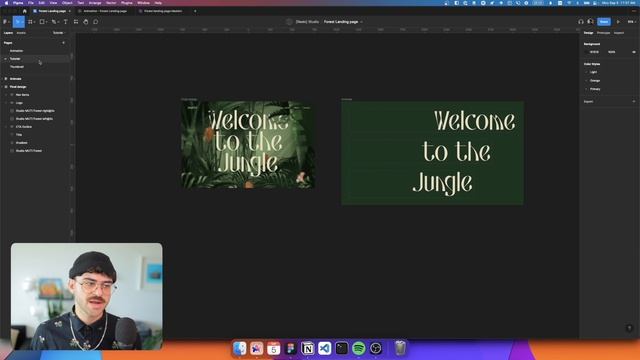This screenshot has height=360, width=640.
Task: Select the Comment tool
Action: point(96,22)
